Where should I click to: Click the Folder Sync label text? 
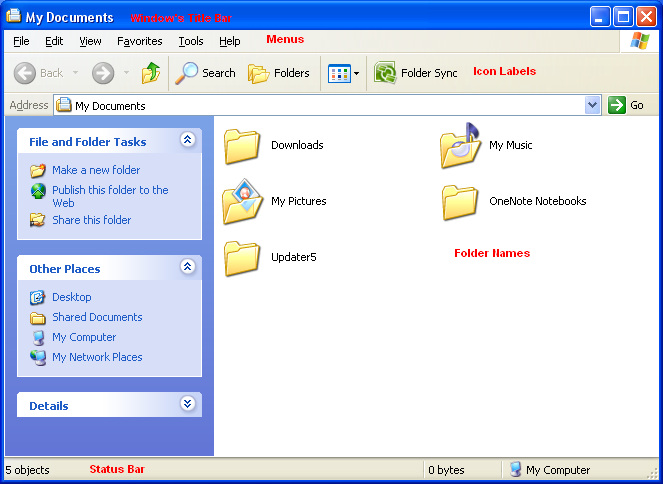coord(429,73)
